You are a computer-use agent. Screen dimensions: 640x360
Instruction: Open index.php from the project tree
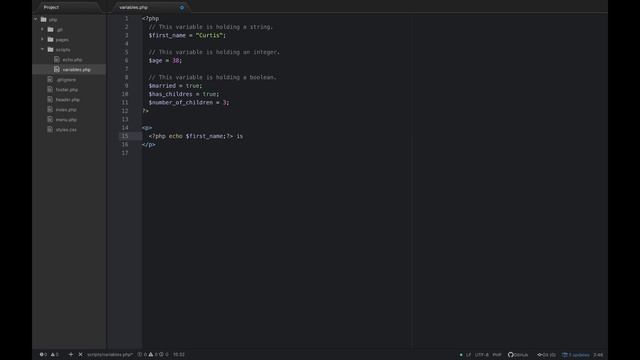pos(66,110)
